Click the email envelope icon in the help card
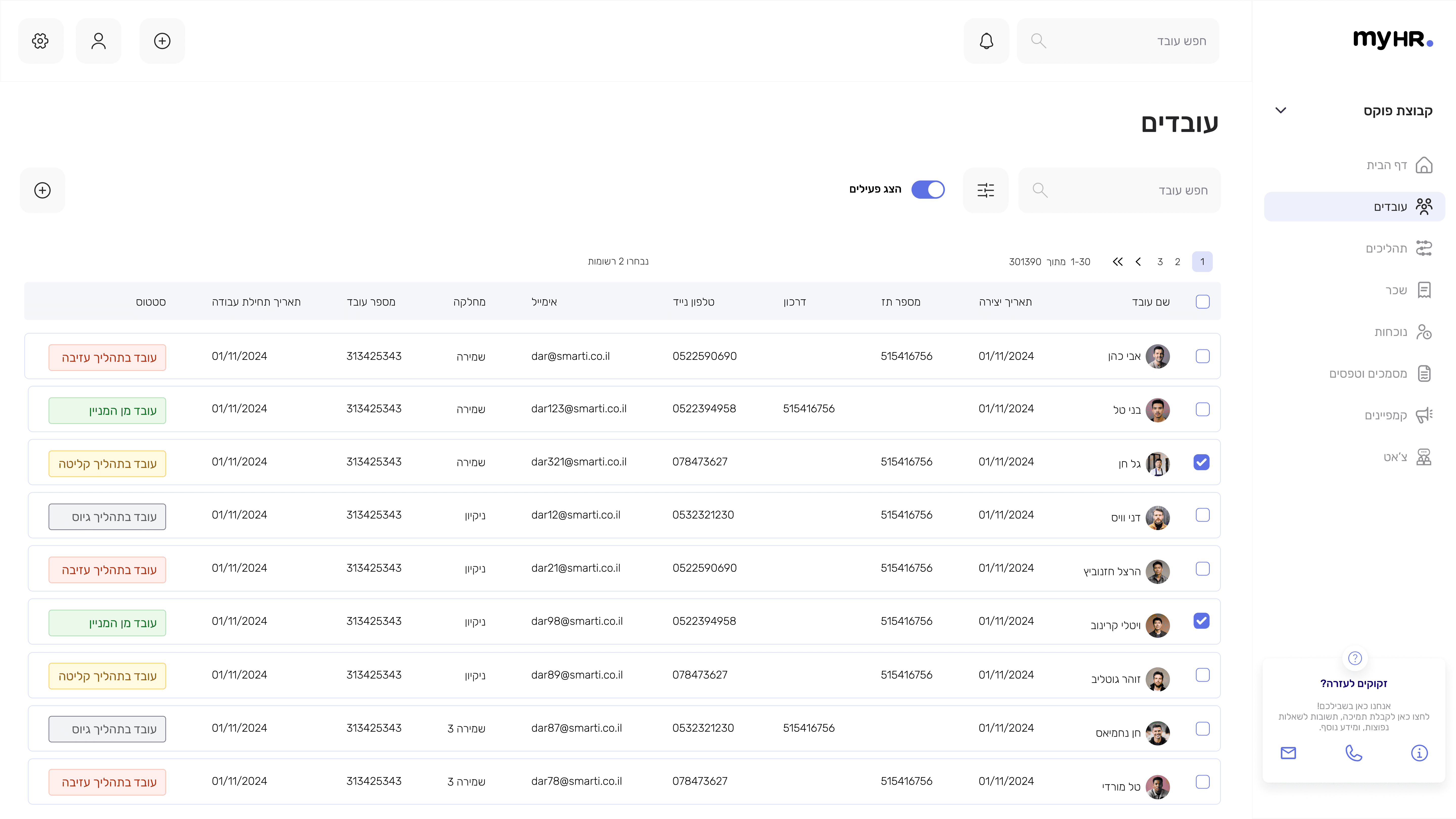 pos(1288,753)
